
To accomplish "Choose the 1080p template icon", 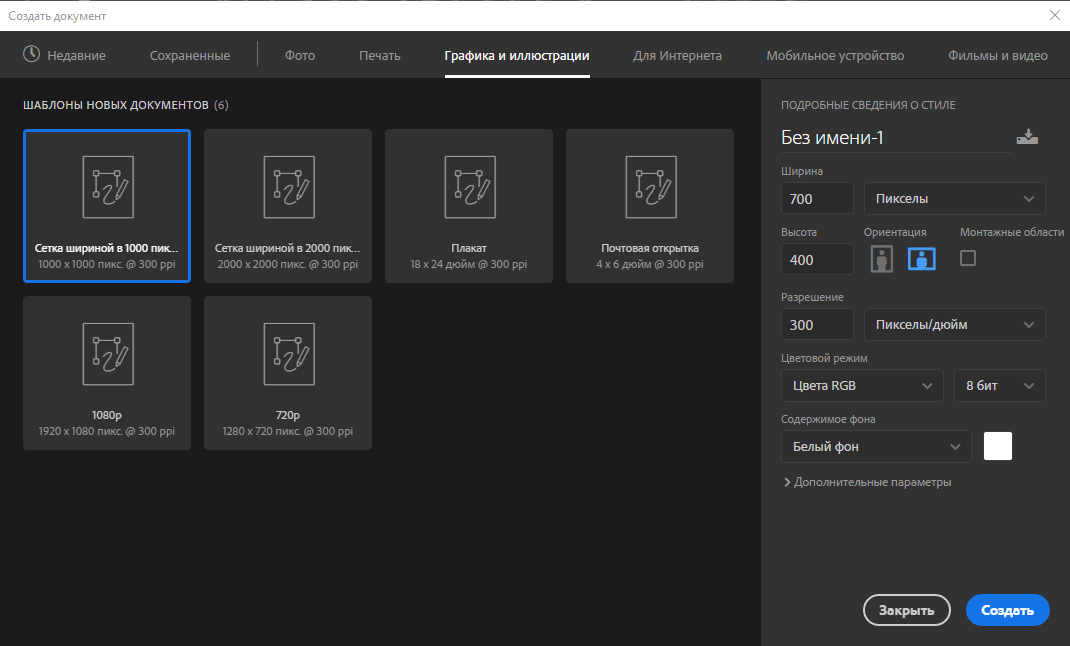I will point(107,354).
